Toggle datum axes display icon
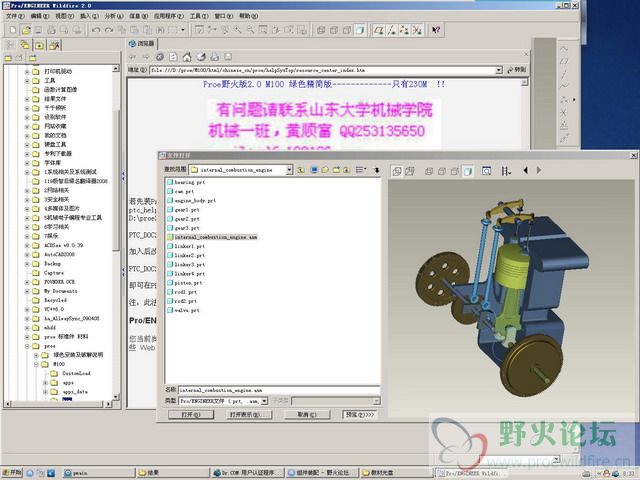The height and width of the screenshot is (480, 640). (x=391, y=30)
